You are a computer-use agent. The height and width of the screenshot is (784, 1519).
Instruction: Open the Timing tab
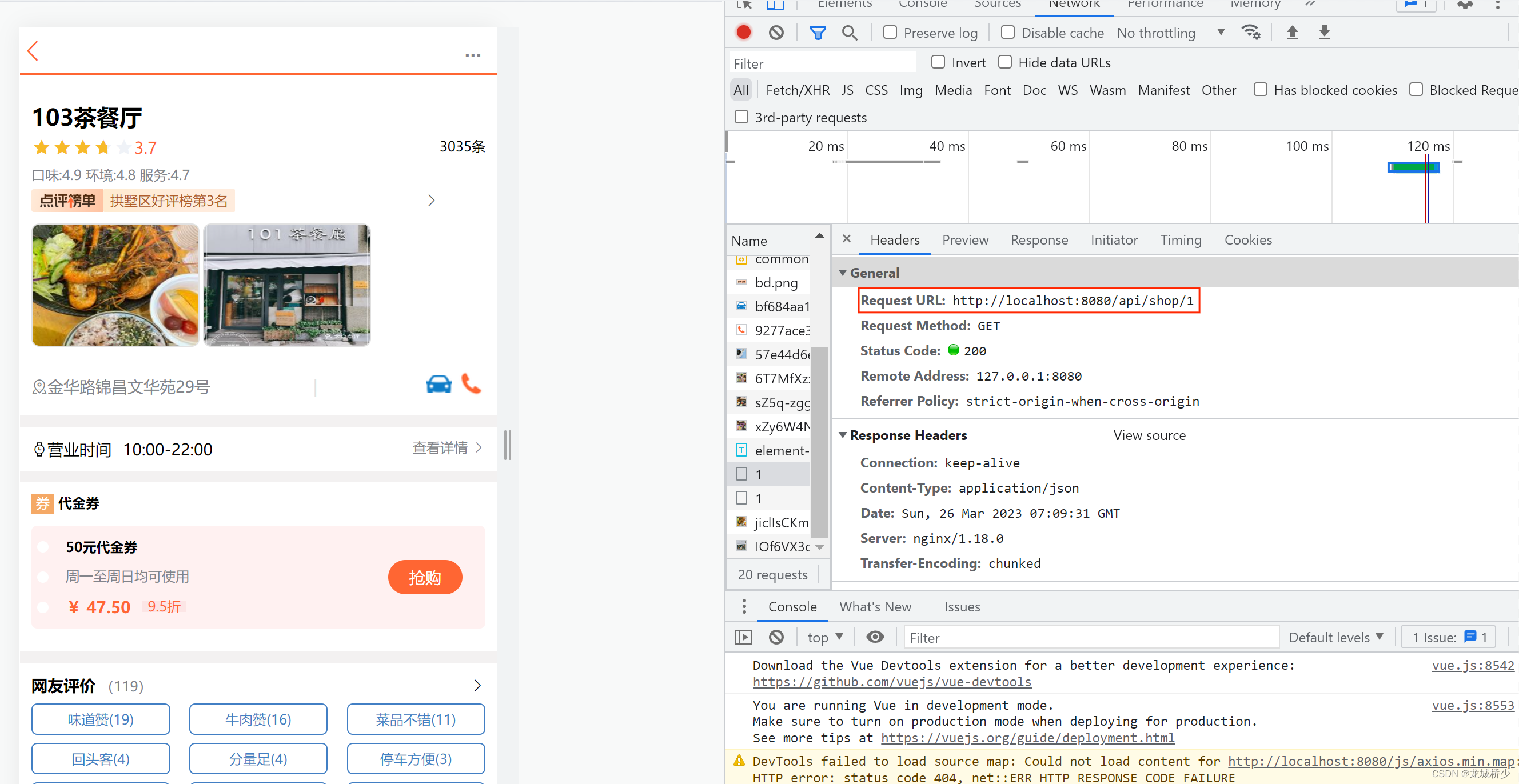tap(1180, 240)
